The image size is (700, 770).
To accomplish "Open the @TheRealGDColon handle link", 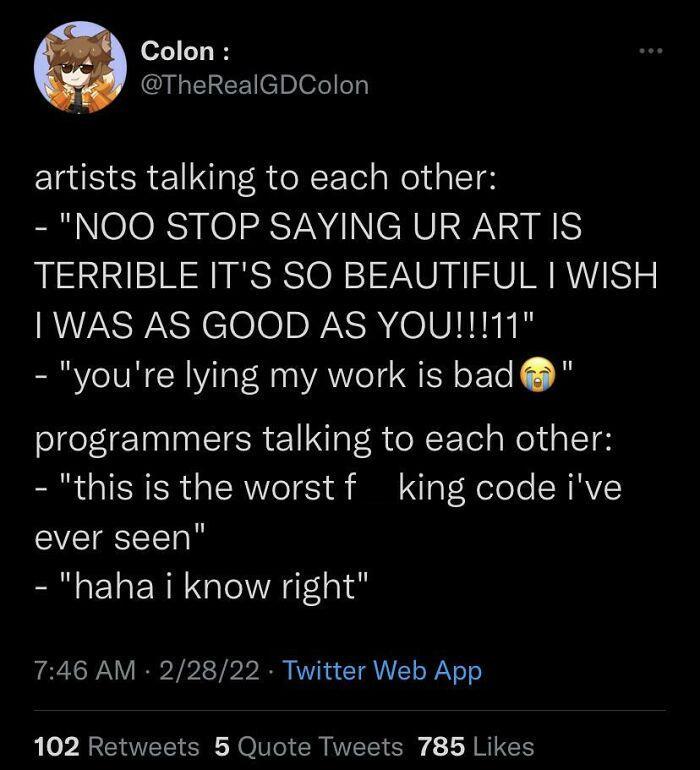I will pyautogui.click(x=255, y=85).
